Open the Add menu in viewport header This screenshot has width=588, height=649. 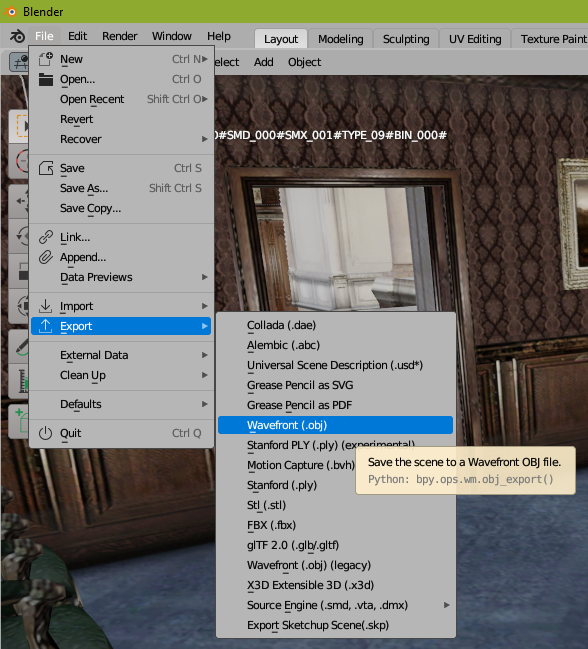point(264,62)
